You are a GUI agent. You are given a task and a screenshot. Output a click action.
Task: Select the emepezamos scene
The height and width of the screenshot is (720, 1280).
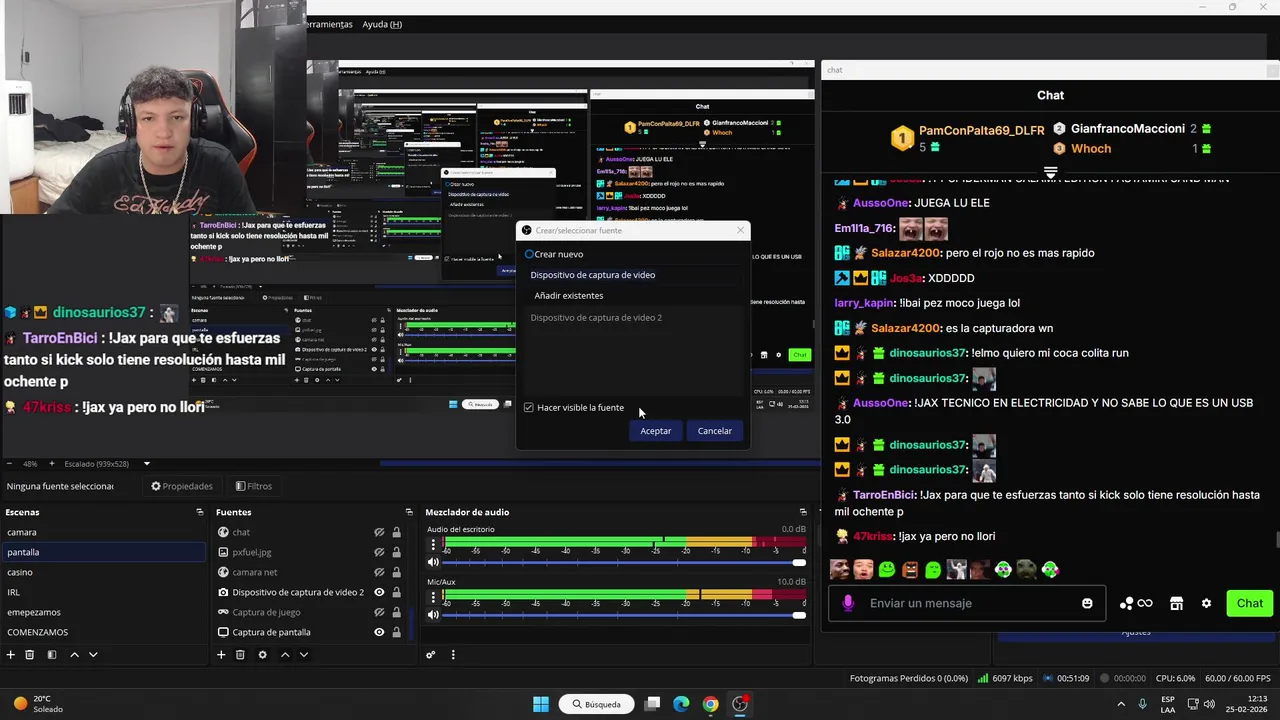[x=102, y=612]
